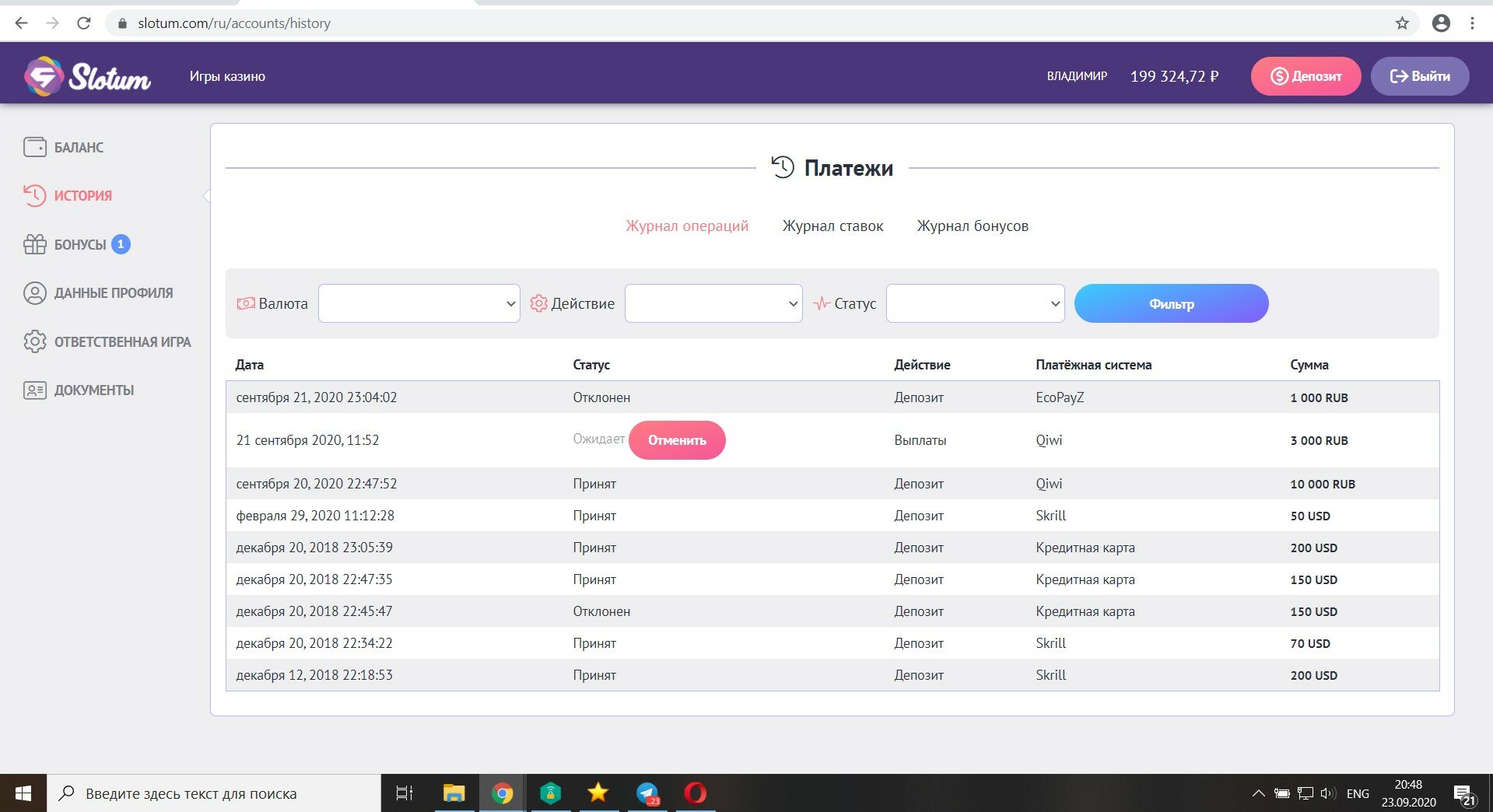Click the Windows search box in taskbar

[214, 793]
